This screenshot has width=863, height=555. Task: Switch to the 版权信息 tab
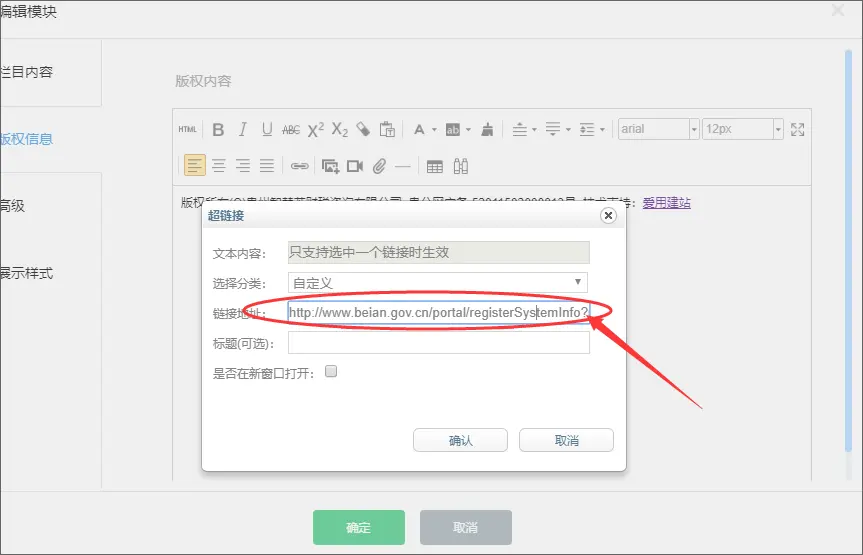point(27,139)
